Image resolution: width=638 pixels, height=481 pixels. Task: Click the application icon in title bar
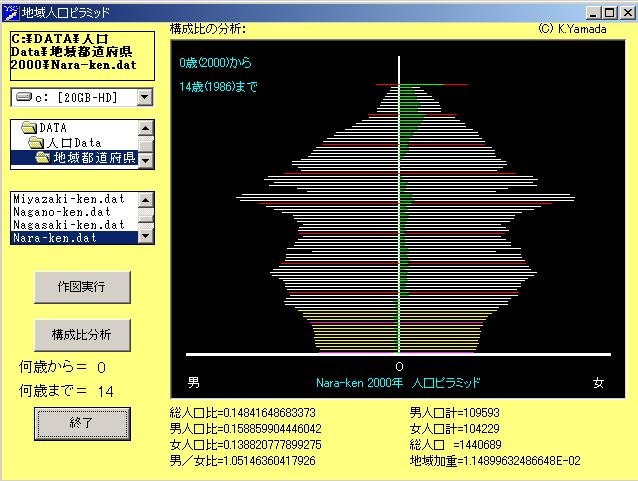click(x=11, y=13)
